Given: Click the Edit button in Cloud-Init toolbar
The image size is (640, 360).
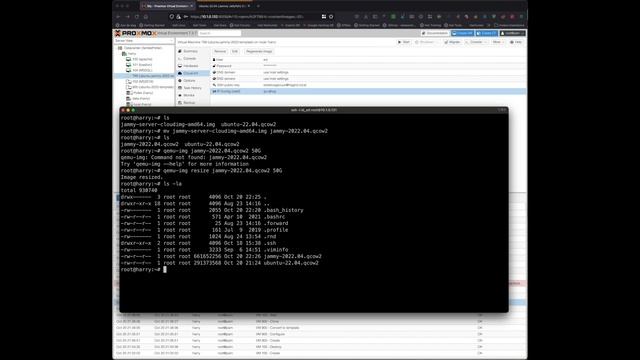Looking at the screenshot, I should [x=235, y=51].
